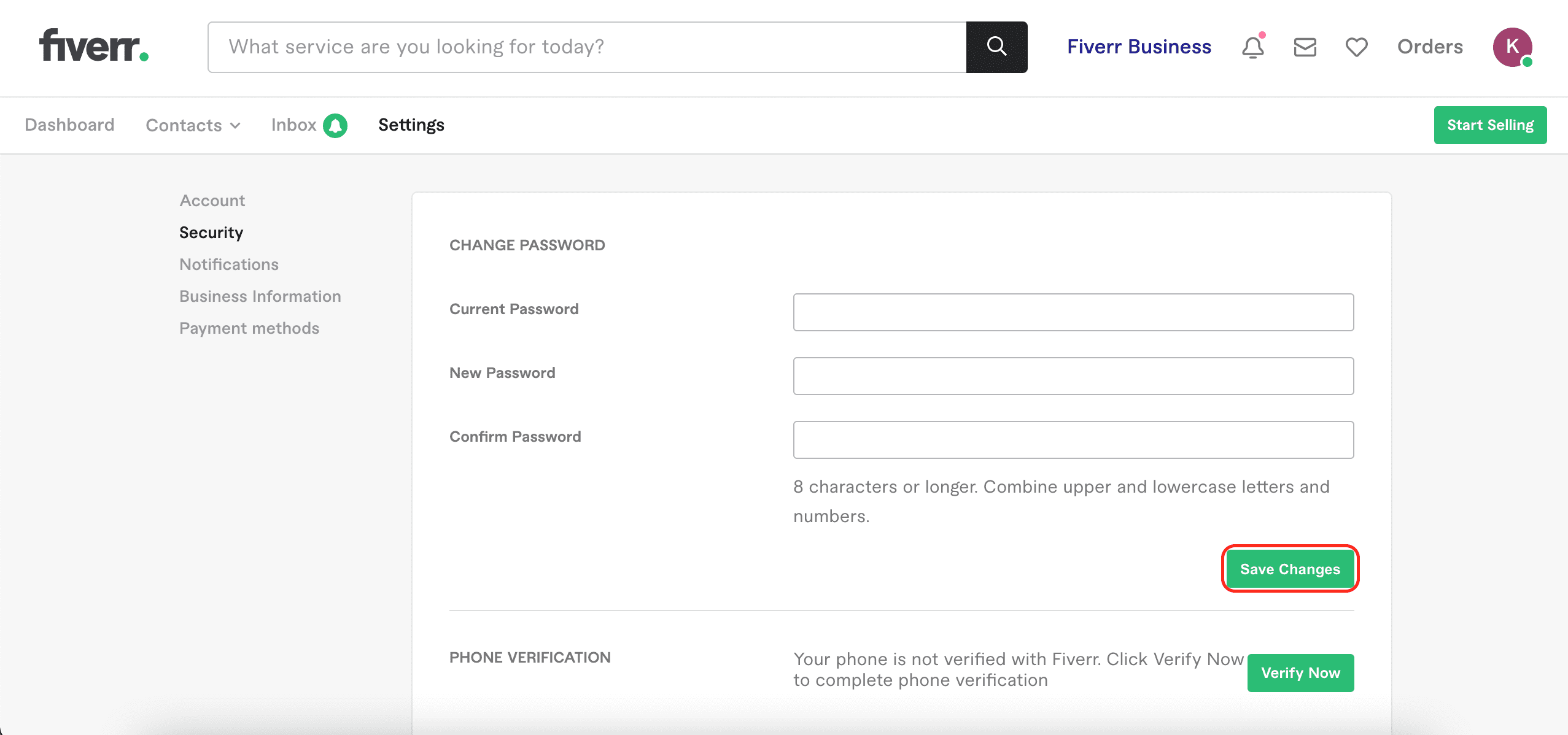This screenshot has width=1568, height=735.
Task: Open the notifications bell icon
Action: coord(1253,47)
